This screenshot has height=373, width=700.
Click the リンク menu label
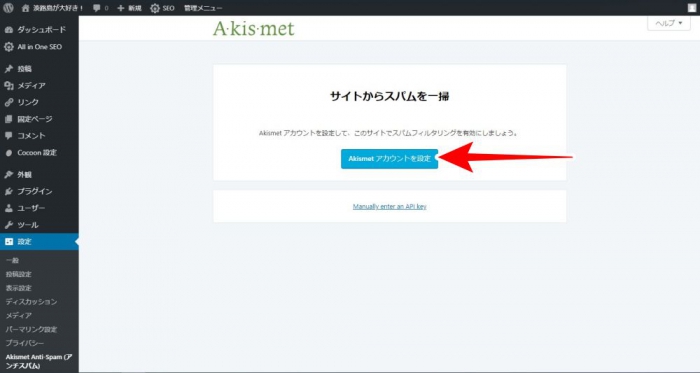point(28,102)
